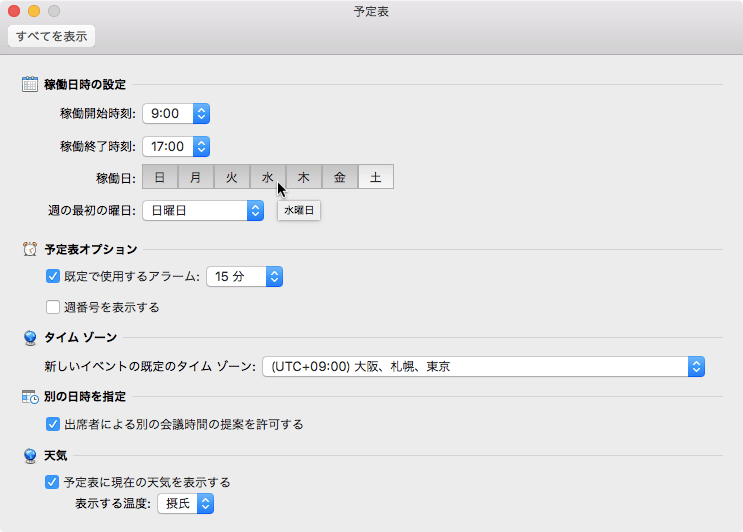Click the タイム ゾーン section heading
The height and width of the screenshot is (532, 743).
(x=81, y=337)
